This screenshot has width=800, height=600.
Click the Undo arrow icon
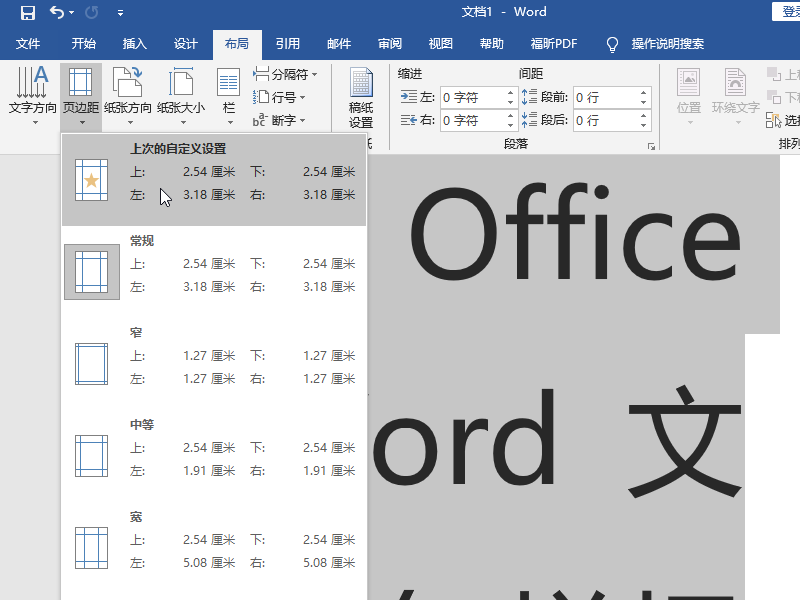(x=57, y=12)
